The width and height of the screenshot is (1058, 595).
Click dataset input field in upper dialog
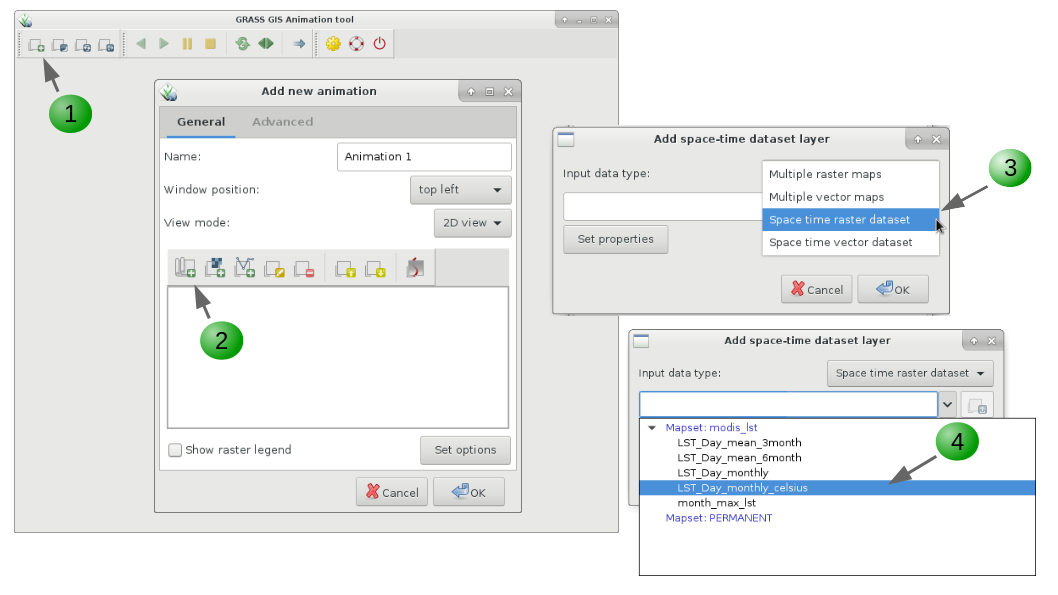coord(663,206)
